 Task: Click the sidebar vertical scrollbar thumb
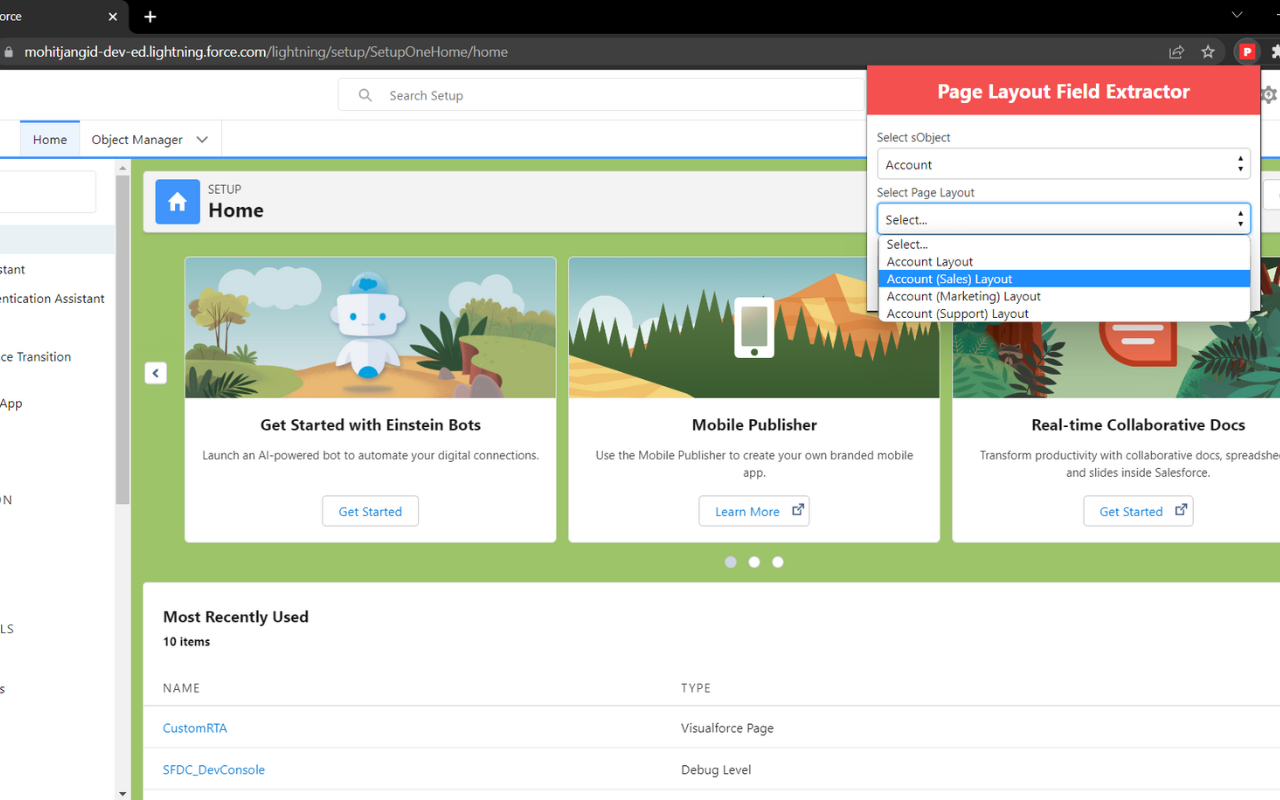point(122,340)
